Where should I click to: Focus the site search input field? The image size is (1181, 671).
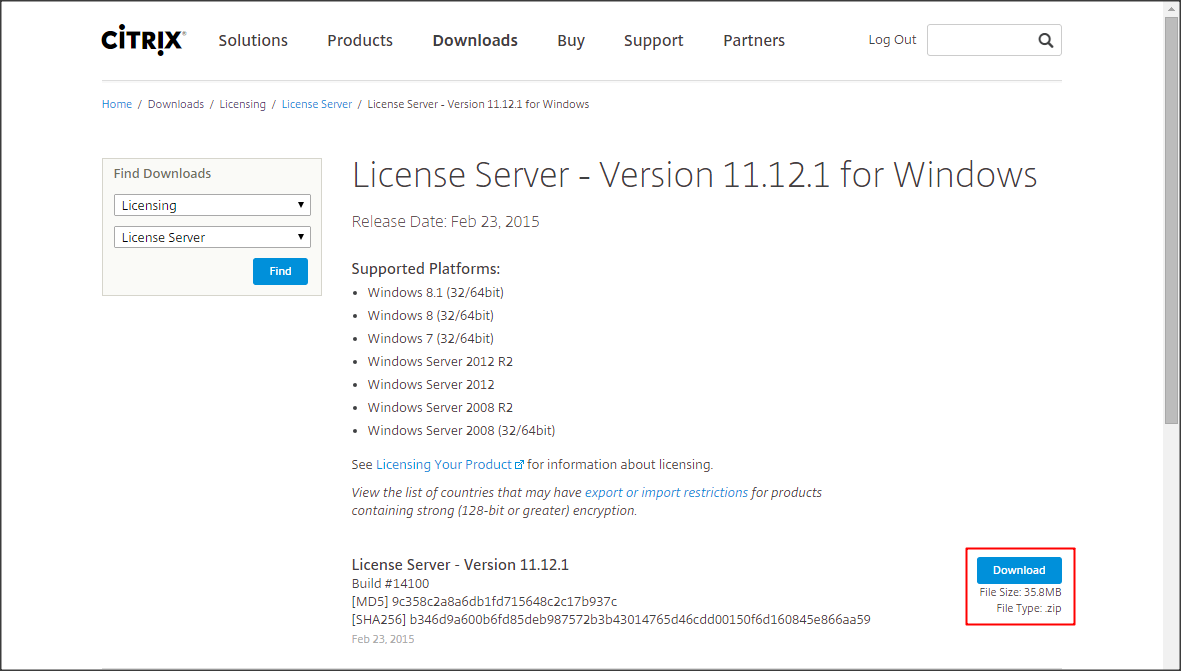(980, 40)
